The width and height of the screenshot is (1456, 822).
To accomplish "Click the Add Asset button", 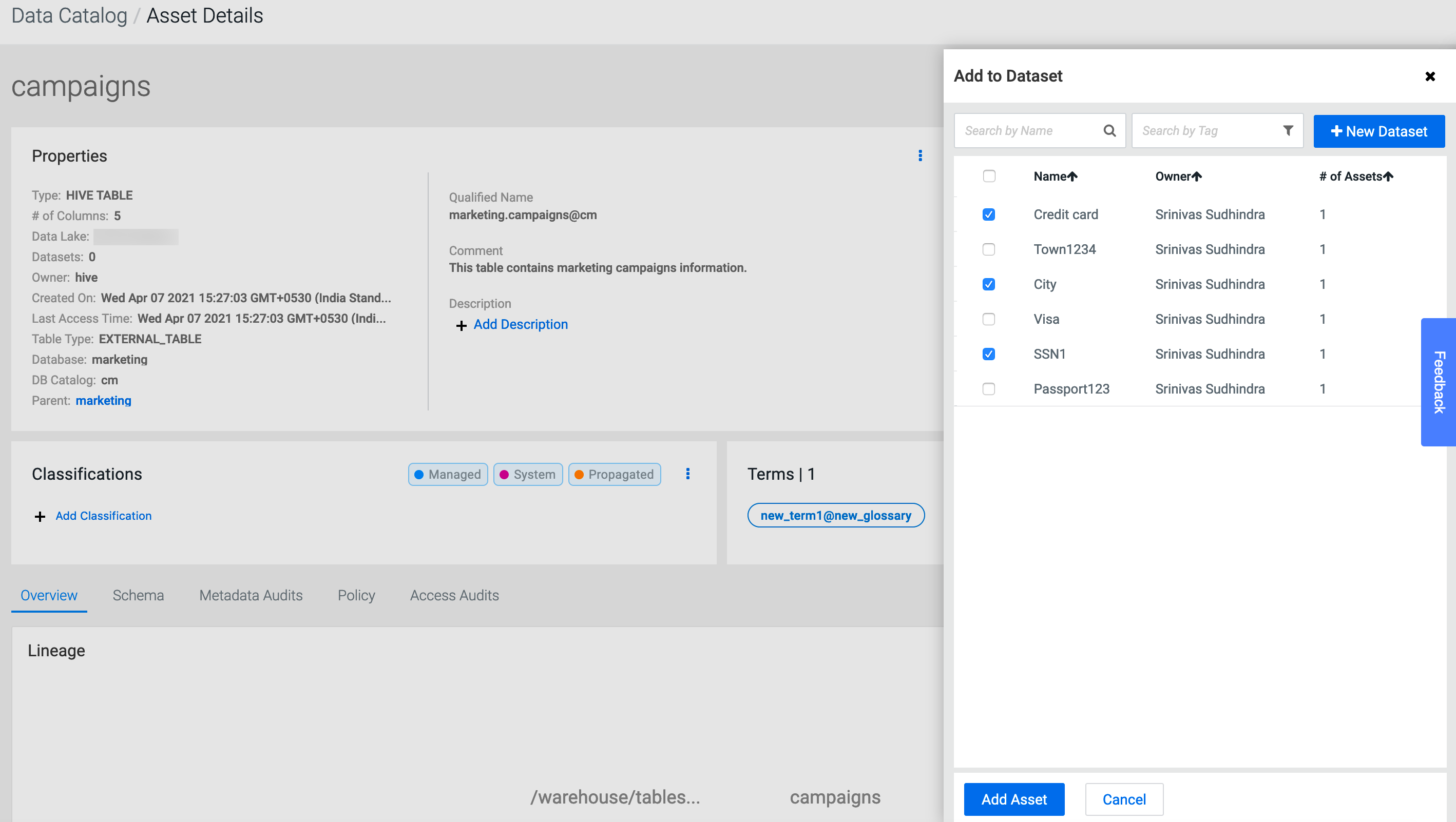I will [x=1014, y=799].
